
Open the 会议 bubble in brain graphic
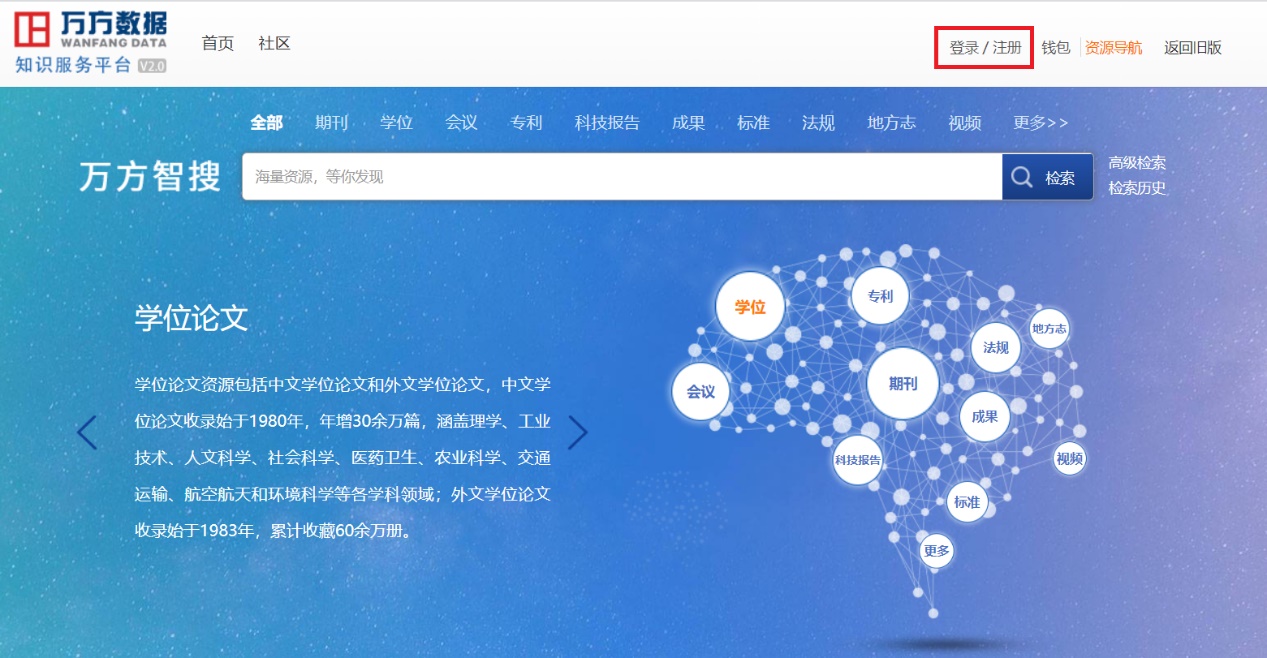700,391
